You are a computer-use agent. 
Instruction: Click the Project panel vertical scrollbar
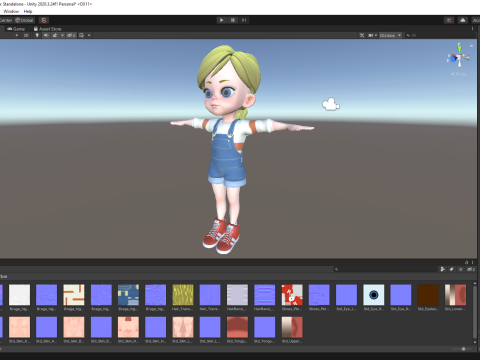click(475, 313)
